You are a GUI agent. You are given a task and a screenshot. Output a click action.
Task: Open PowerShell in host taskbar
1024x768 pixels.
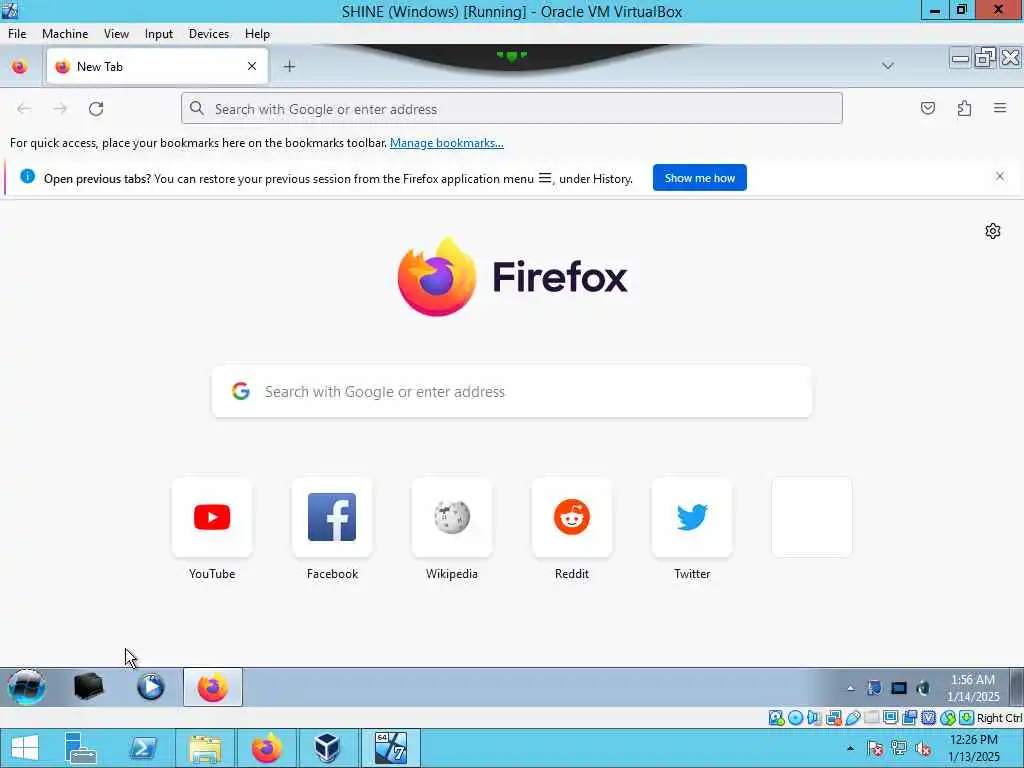tap(142, 748)
